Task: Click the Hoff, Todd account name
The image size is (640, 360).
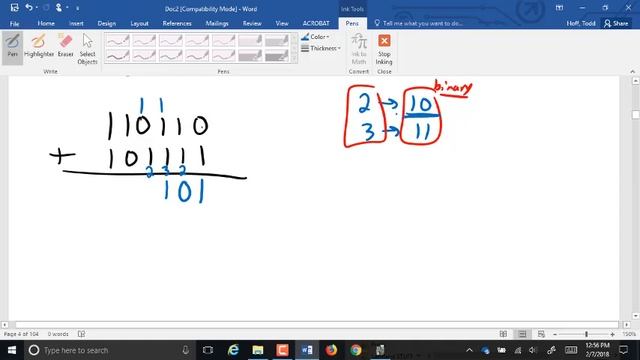Action: point(581,23)
